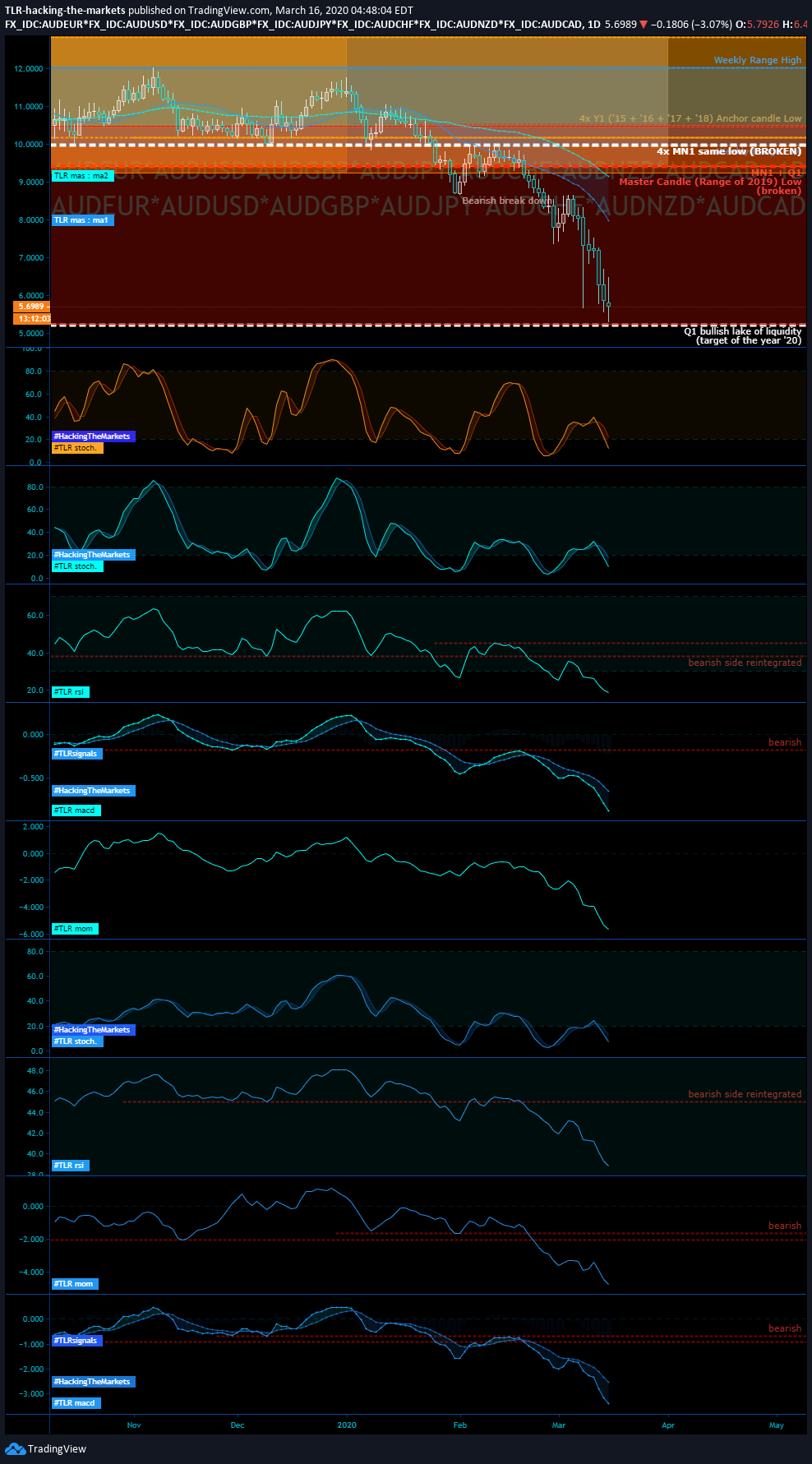Click the orange 5.6989 price tag

pyautogui.click(x=32, y=307)
